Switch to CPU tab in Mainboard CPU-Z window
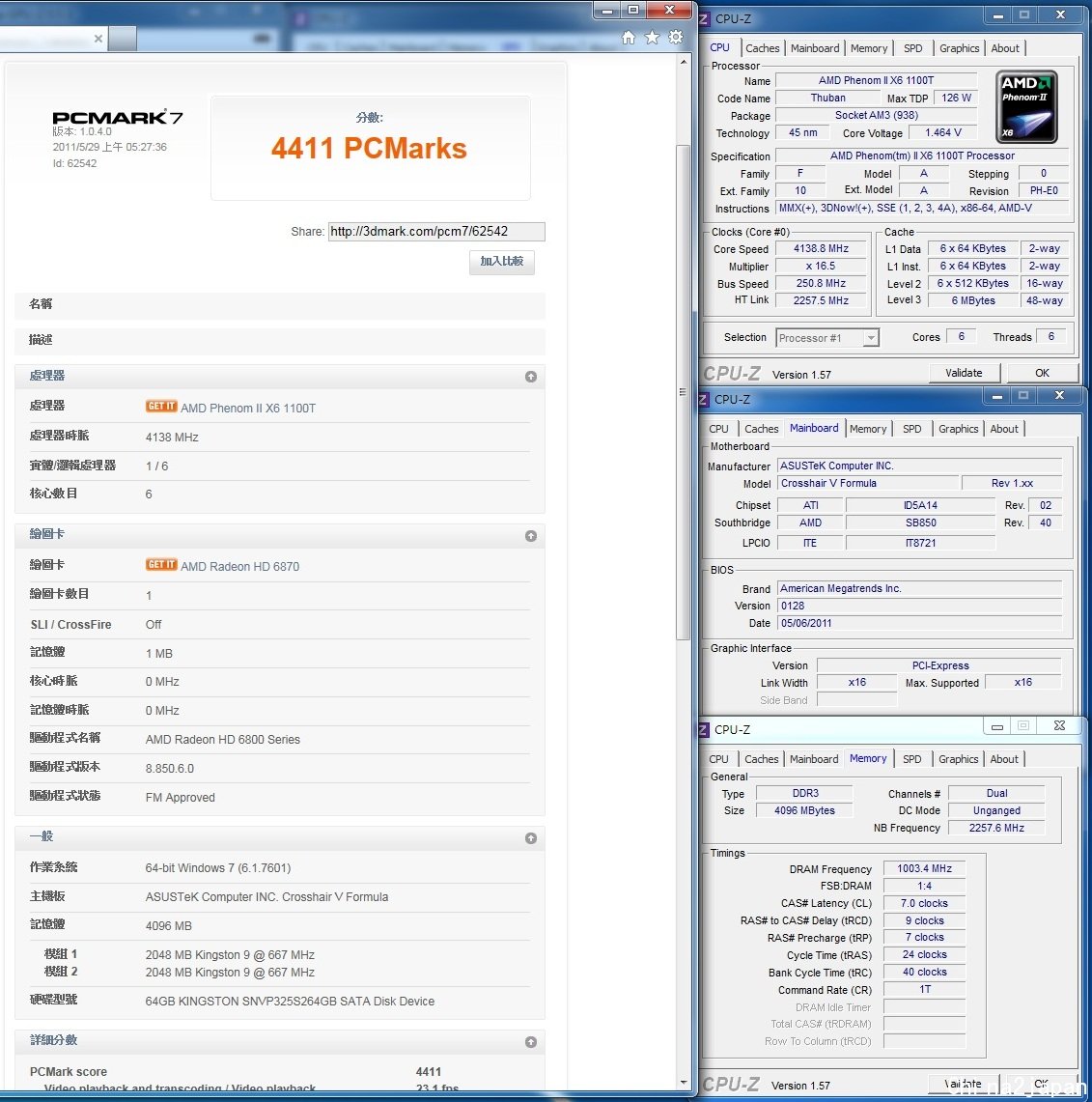 point(718,429)
